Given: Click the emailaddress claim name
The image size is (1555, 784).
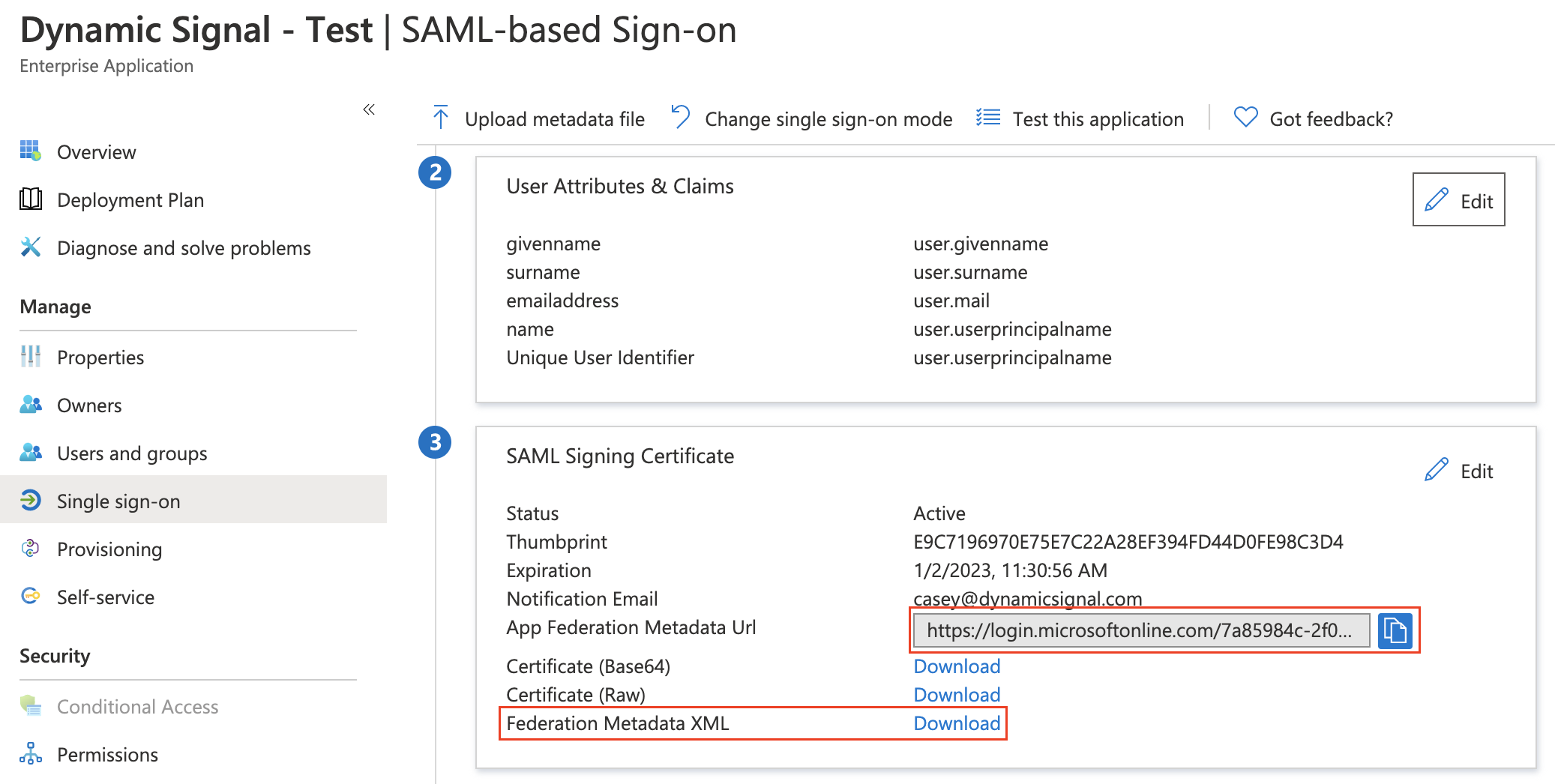Looking at the screenshot, I should coord(562,301).
